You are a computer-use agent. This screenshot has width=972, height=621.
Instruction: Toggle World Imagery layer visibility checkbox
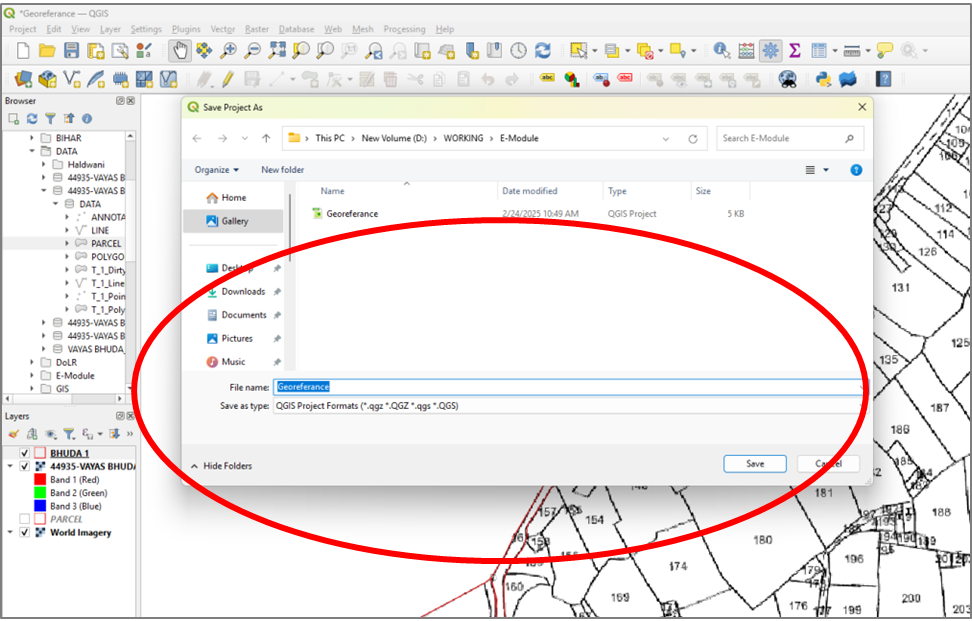[25, 532]
